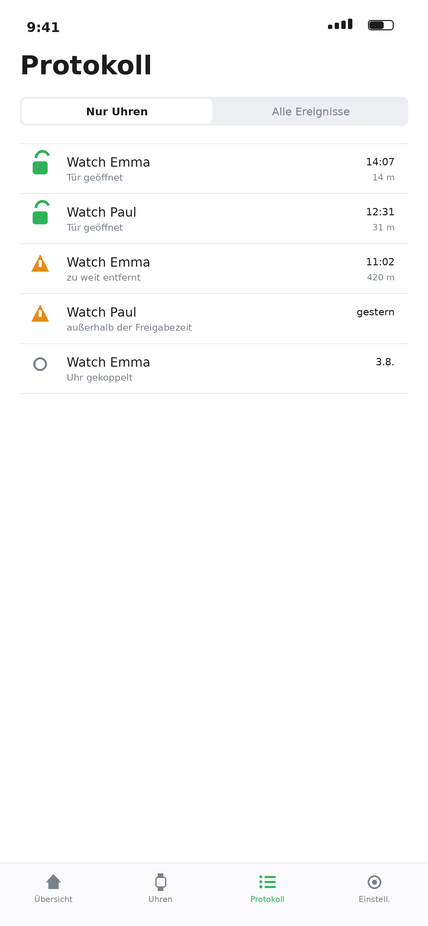Open the entry labeled 'gestern'

214,319
